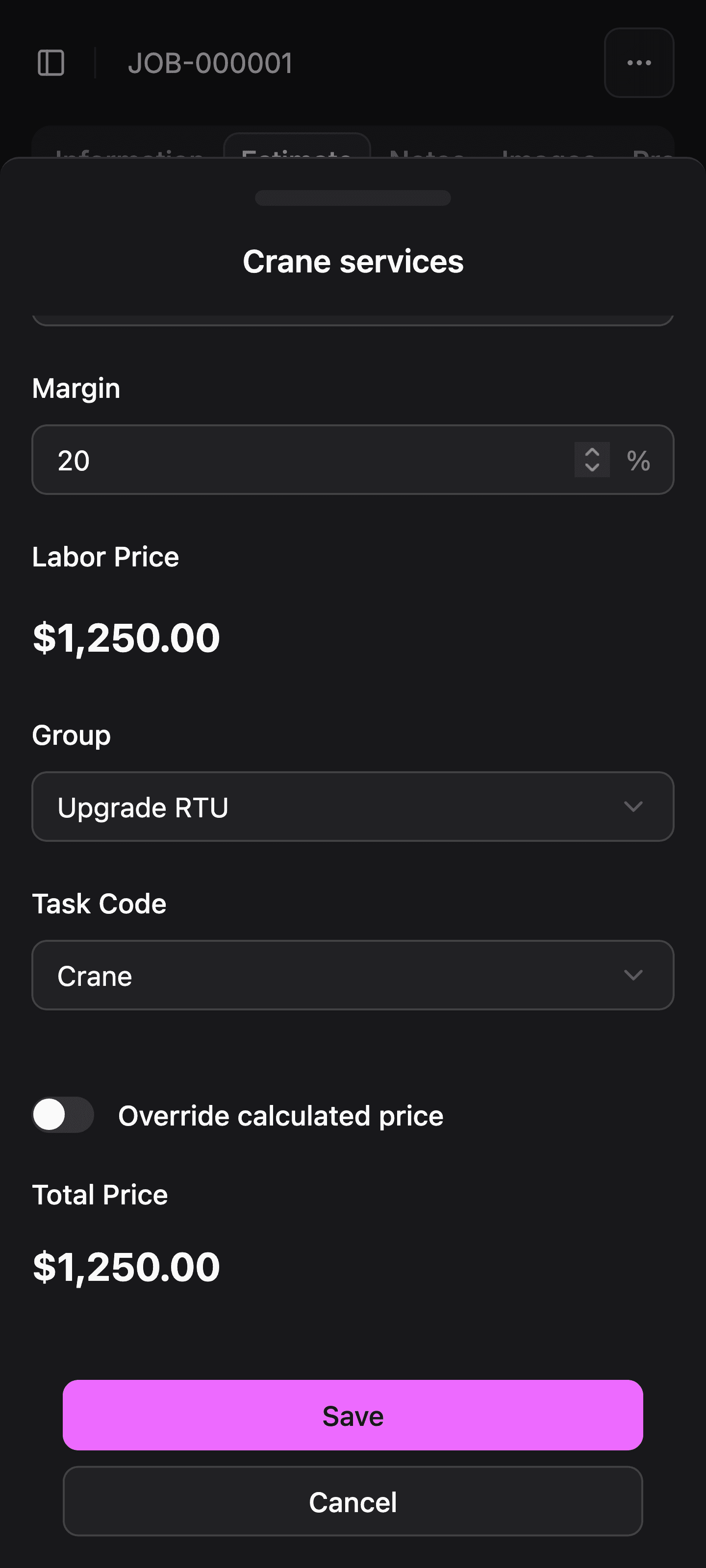Click the margin down stepper arrow
Viewport: 706px width, 1568px height.
click(x=591, y=468)
